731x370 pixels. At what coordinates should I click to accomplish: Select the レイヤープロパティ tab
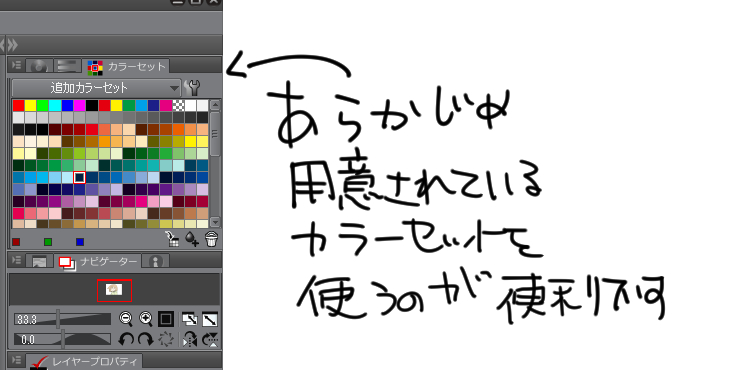coord(84,362)
